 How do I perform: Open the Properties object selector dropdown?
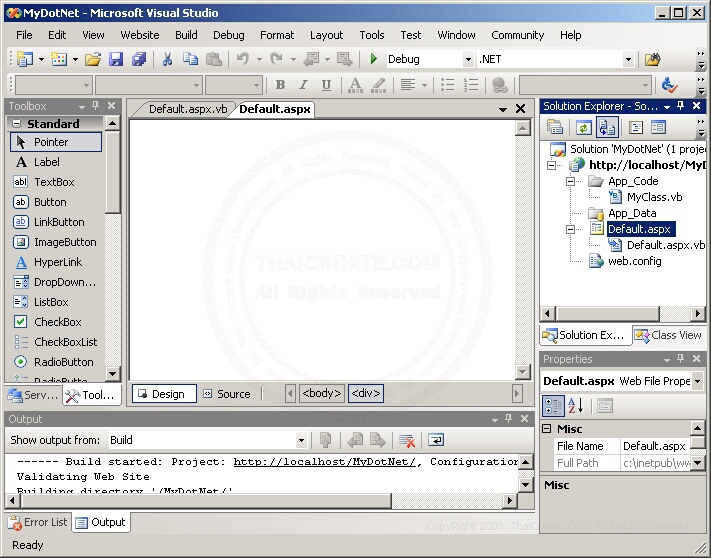pyautogui.click(x=697, y=381)
